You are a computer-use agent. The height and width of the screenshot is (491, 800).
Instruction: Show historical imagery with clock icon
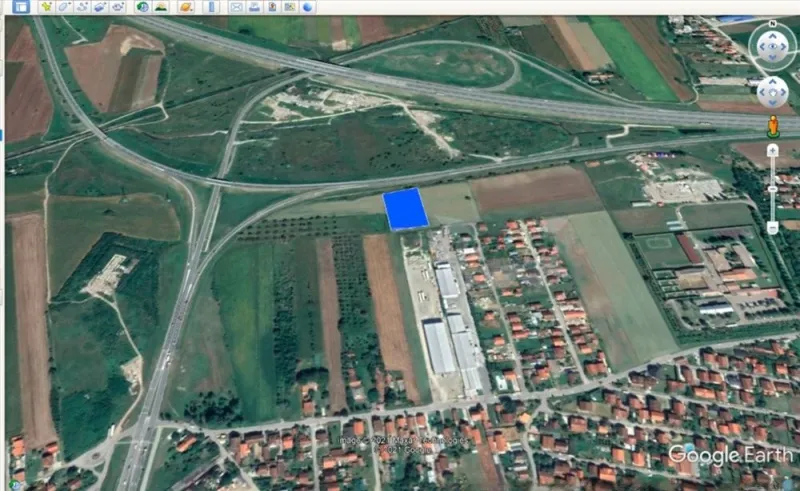point(143,6)
